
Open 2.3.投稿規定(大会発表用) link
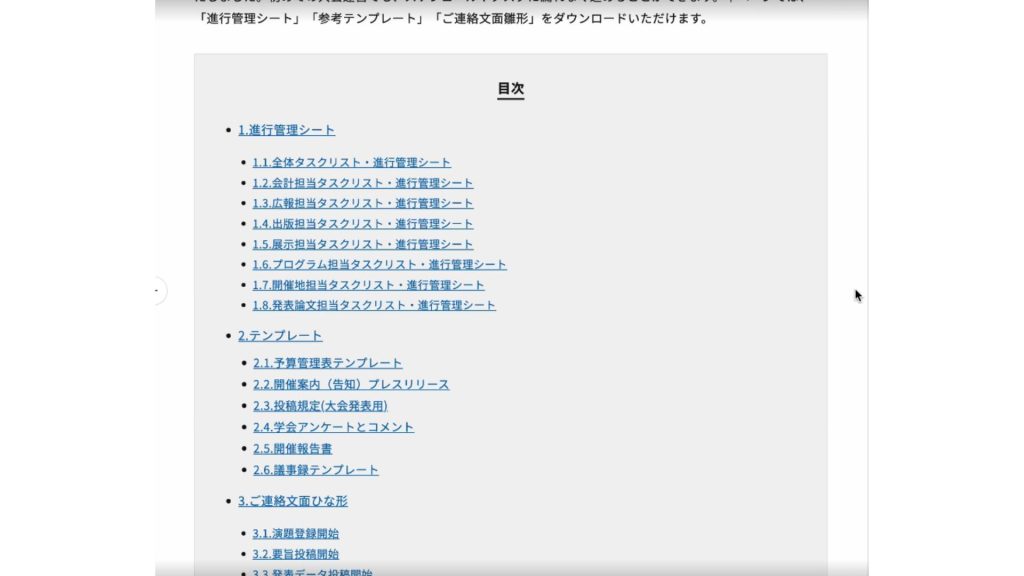point(319,405)
